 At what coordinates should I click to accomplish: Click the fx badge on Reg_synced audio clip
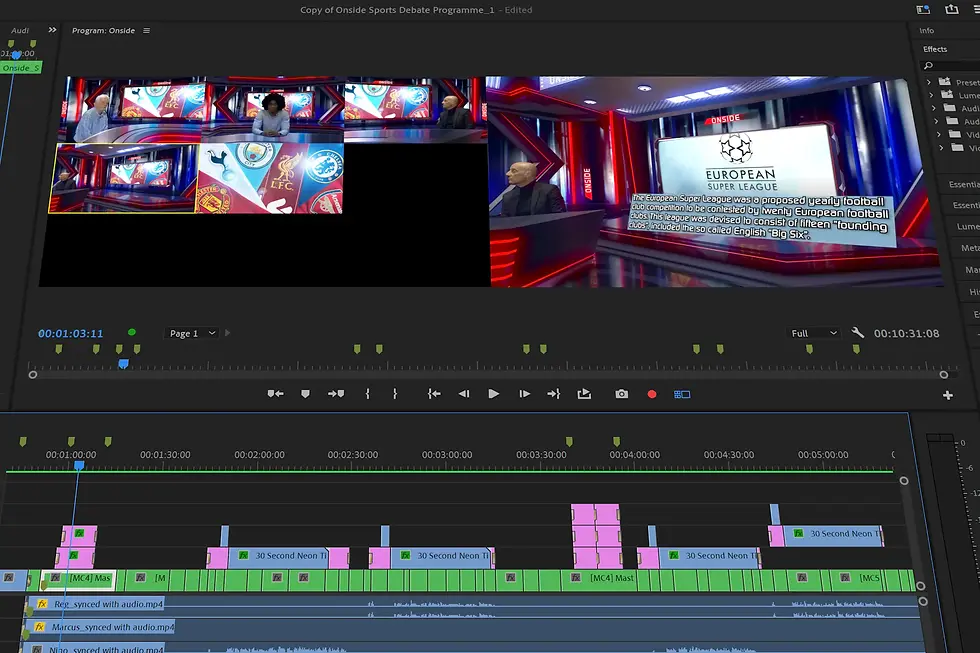tap(42, 604)
